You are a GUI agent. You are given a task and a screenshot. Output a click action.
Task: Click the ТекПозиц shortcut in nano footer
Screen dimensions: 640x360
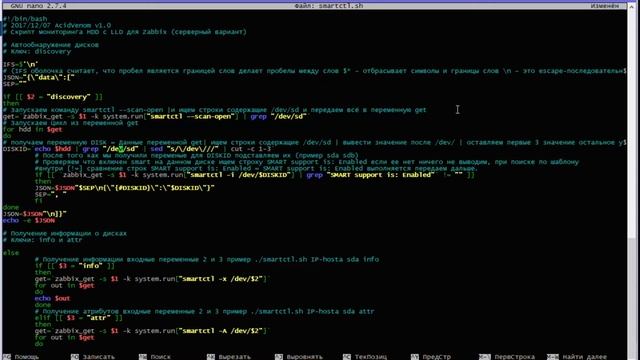coord(365,357)
